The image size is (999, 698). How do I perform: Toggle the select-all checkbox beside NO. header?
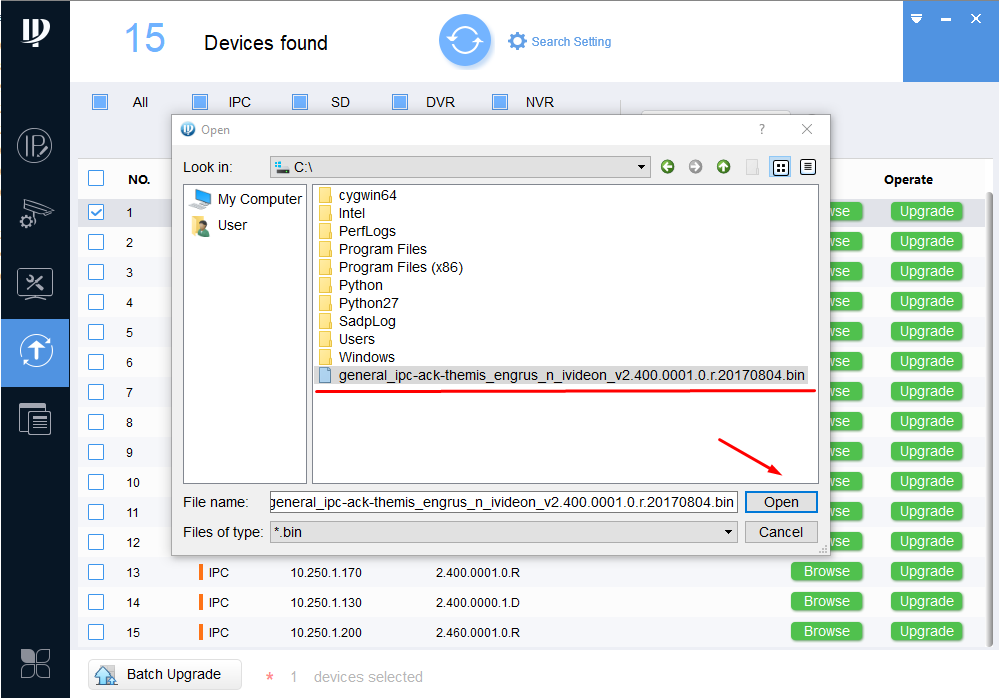pos(96,178)
